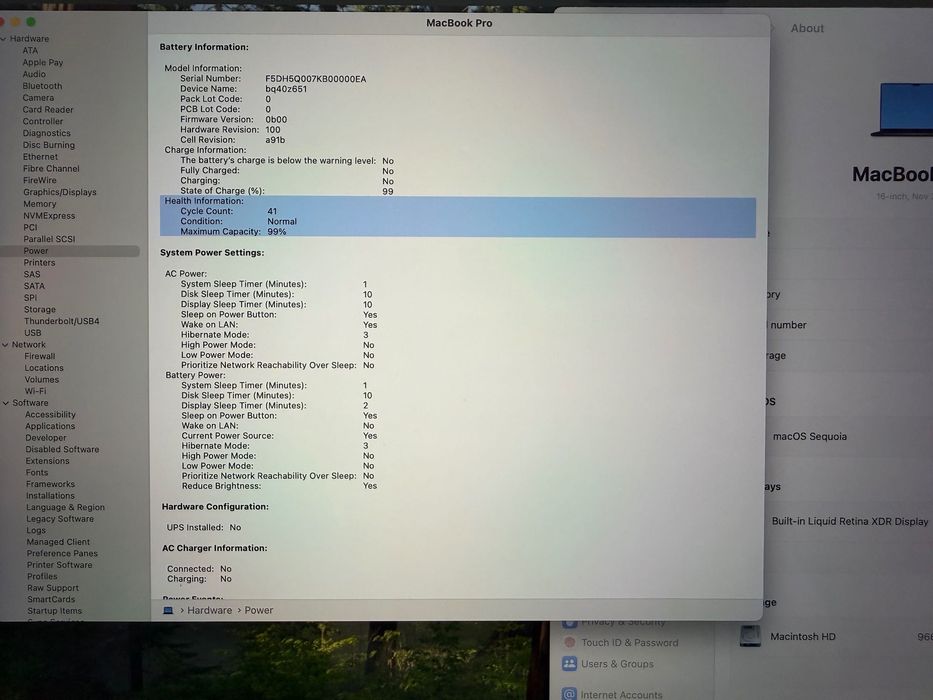Select Ethernet in the sidebar
Image resolution: width=933 pixels, height=700 pixels.
40,157
